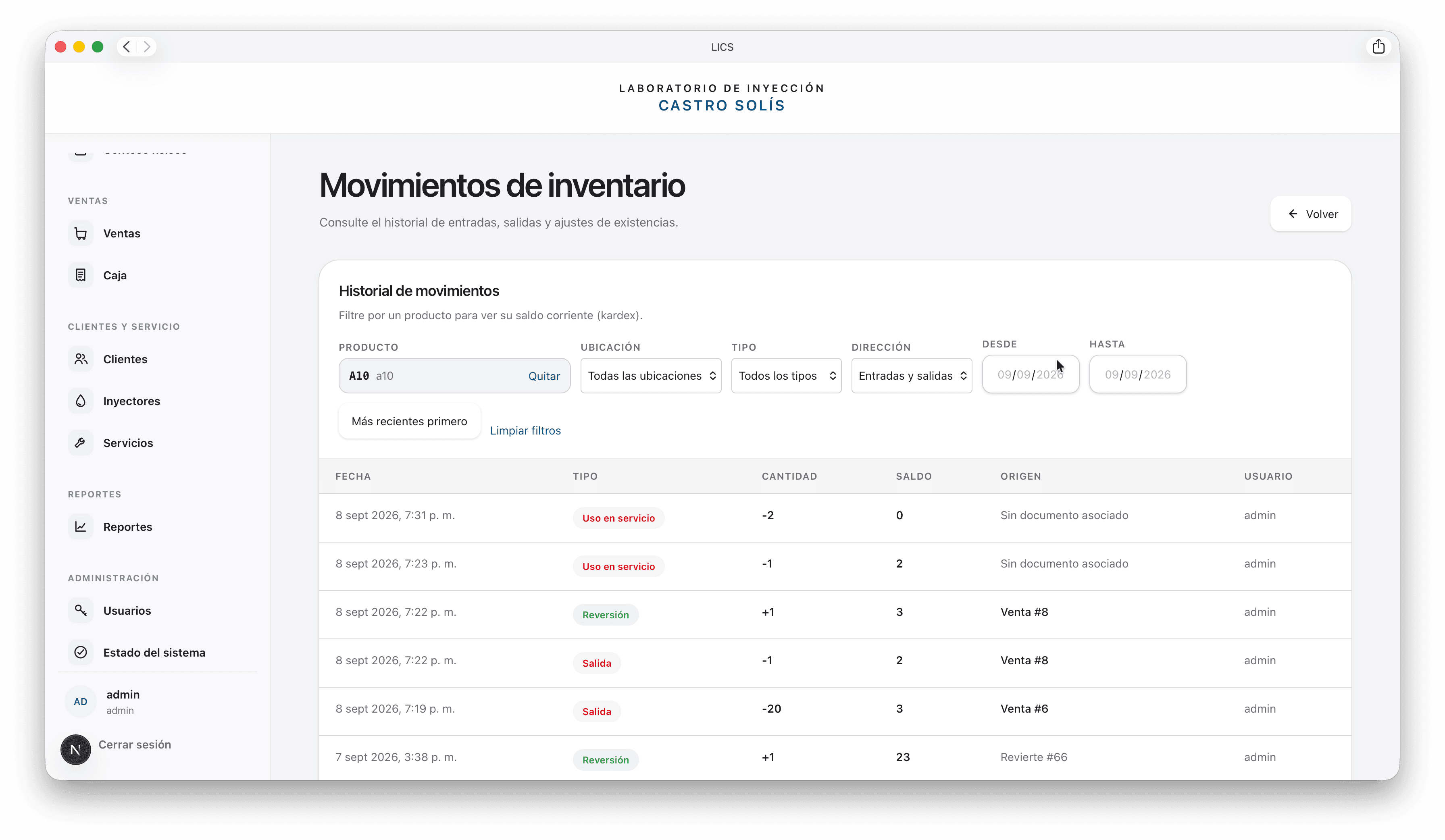Click Salida badge in Venta #8 row
This screenshot has height=840, width=1445.
pos(596,663)
